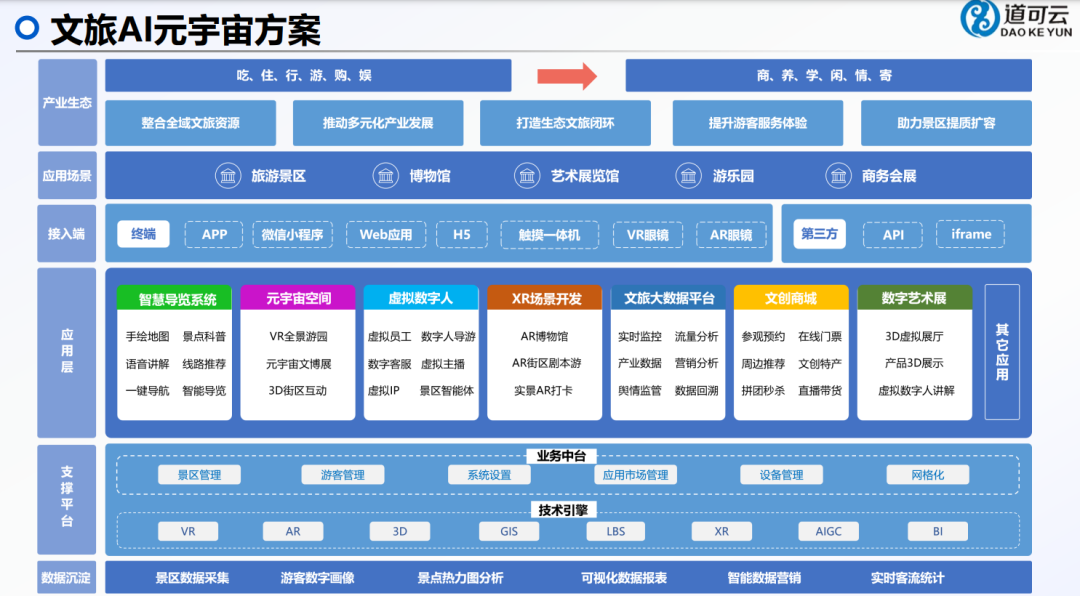Image resolution: width=1080 pixels, height=596 pixels.
Task: Click 实时客流统计 text
Action: (x=907, y=578)
